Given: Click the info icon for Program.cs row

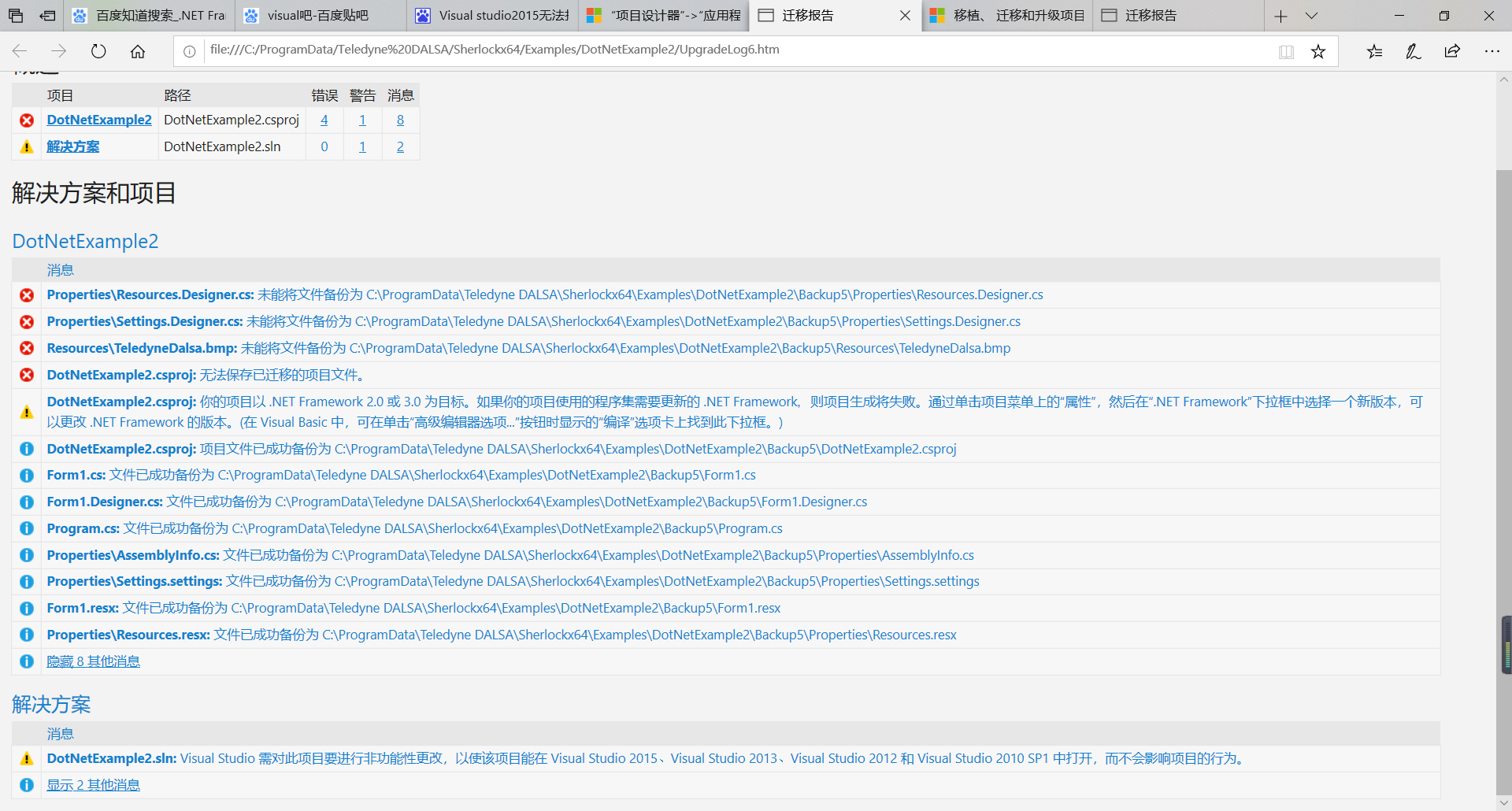Looking at the screenshot, I should coord(27,528).
